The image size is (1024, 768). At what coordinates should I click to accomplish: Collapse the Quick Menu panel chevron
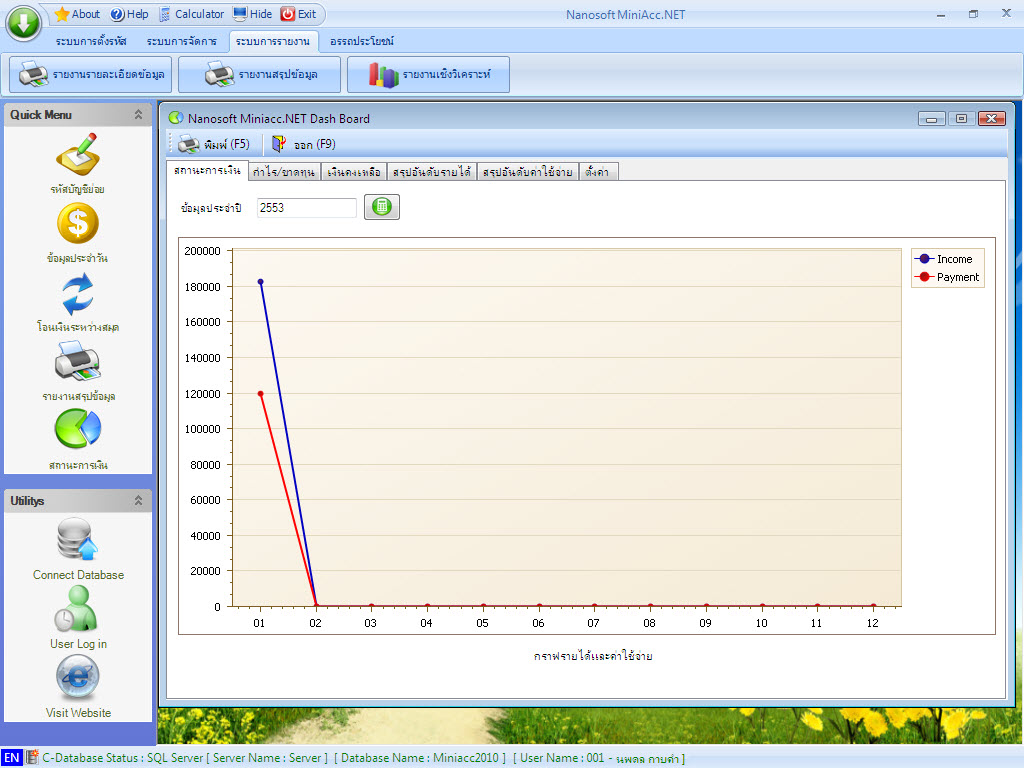pos(138,114)
